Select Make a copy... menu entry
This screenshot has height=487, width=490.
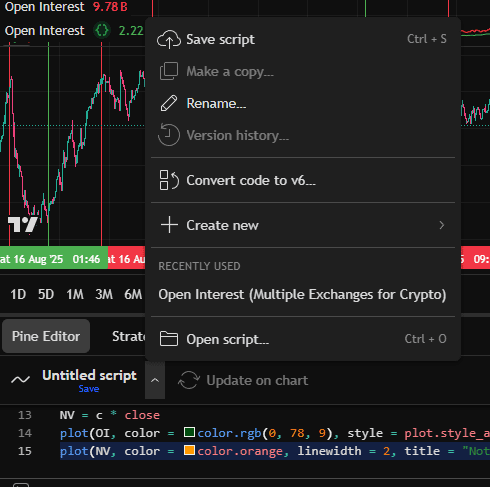click(303, 71)
